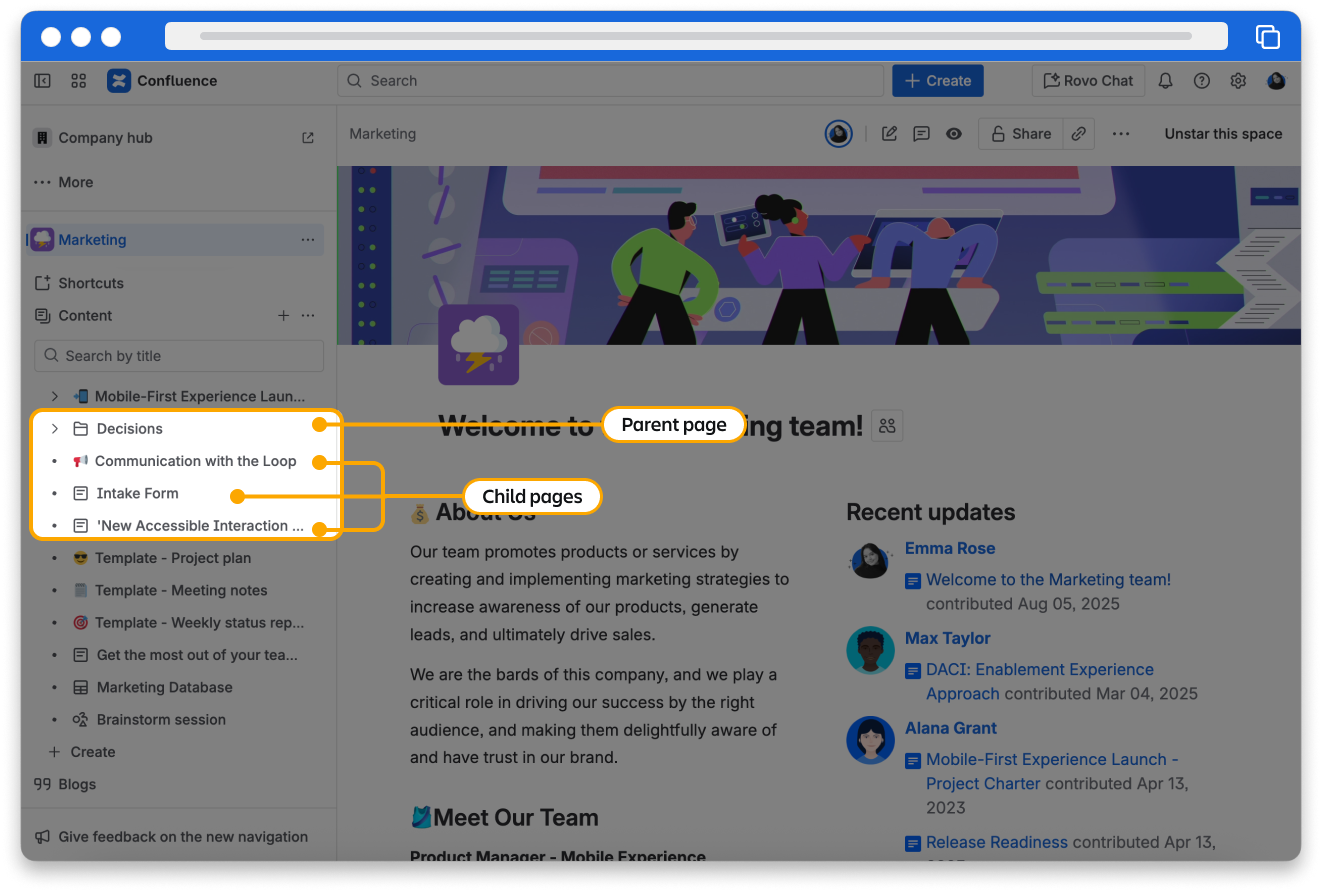Click the blue Create button
Screen dimensions: 1322x892
[x=937, y=81]
